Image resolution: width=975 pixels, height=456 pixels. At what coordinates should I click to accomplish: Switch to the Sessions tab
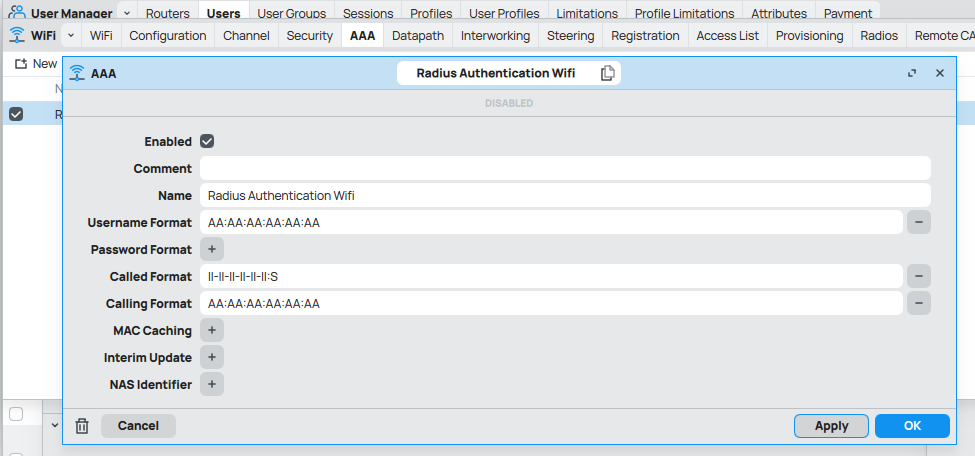pyautogui.click(x=368, y=13)
